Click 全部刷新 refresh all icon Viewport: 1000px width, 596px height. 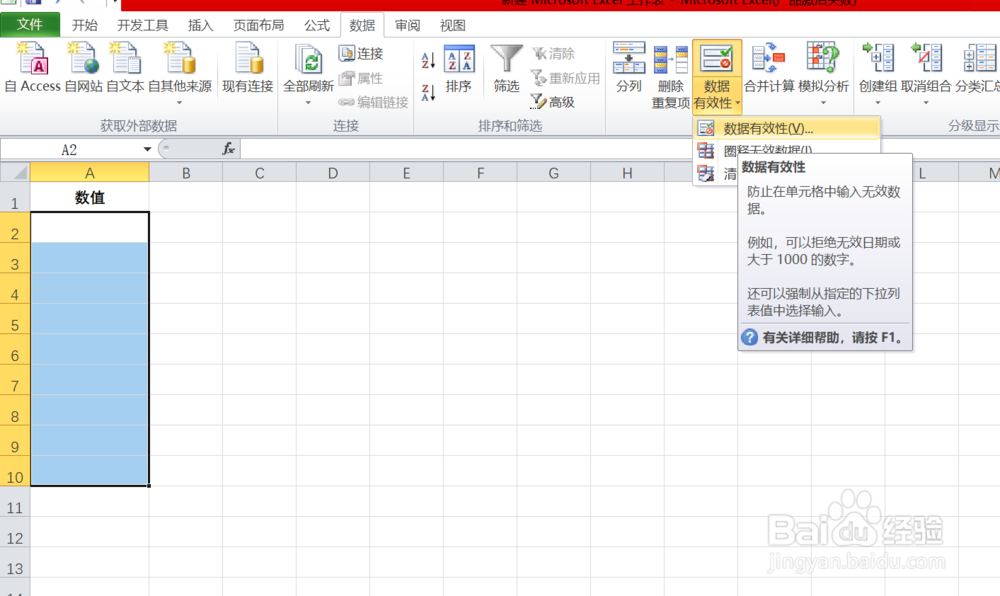click(x=309, y=60)
